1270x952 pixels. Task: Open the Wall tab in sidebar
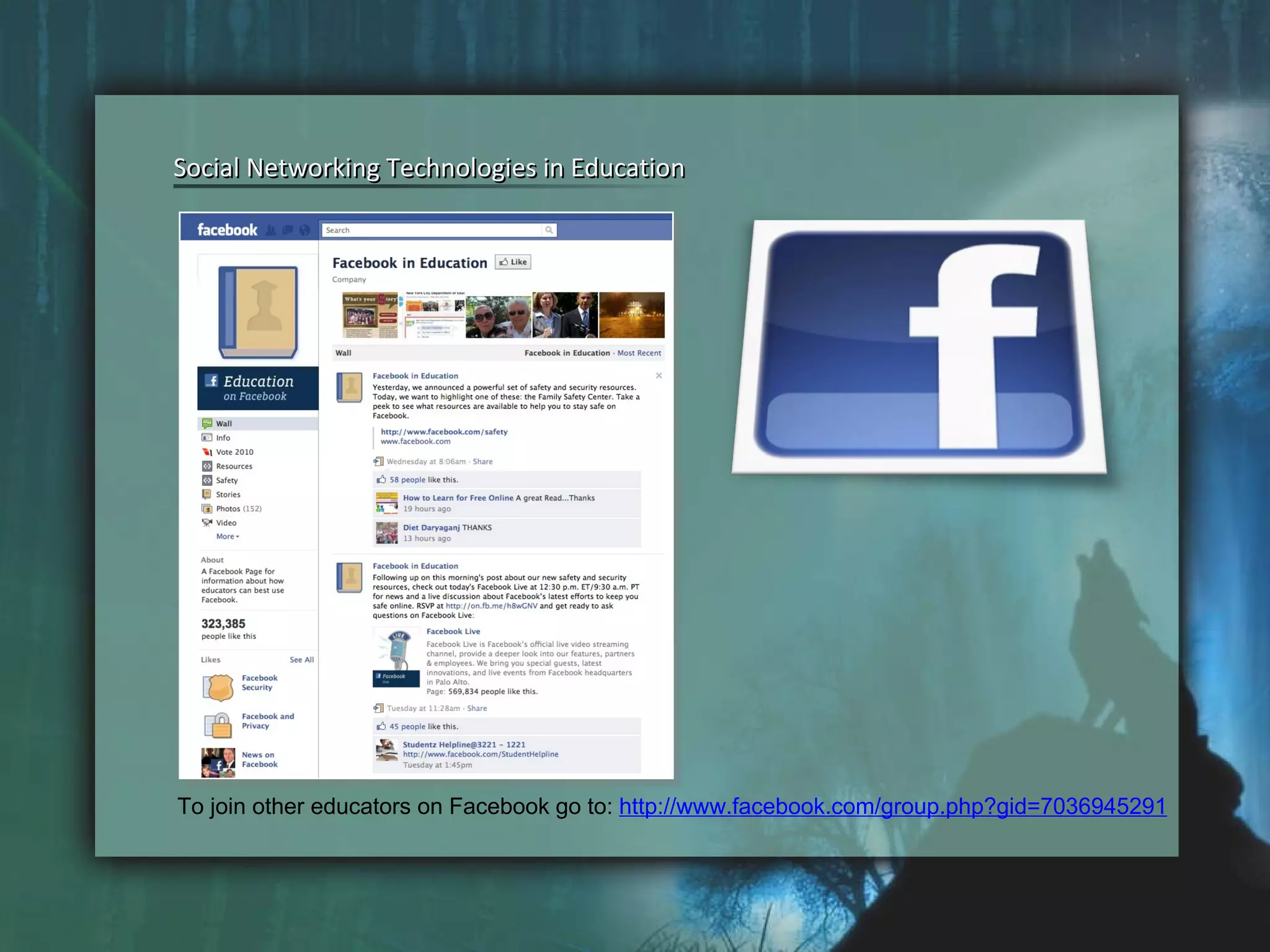pos(257,423)
